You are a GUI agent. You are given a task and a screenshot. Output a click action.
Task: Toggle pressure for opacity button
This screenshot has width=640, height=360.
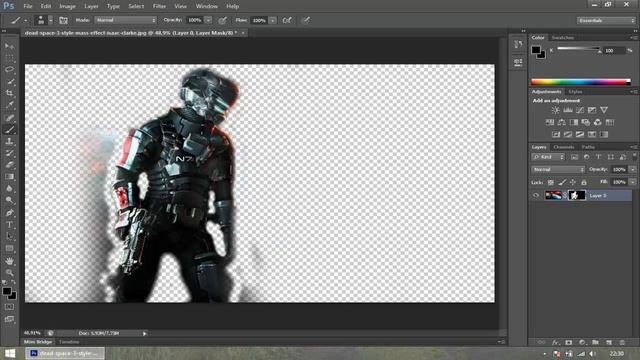click(223, 20)
